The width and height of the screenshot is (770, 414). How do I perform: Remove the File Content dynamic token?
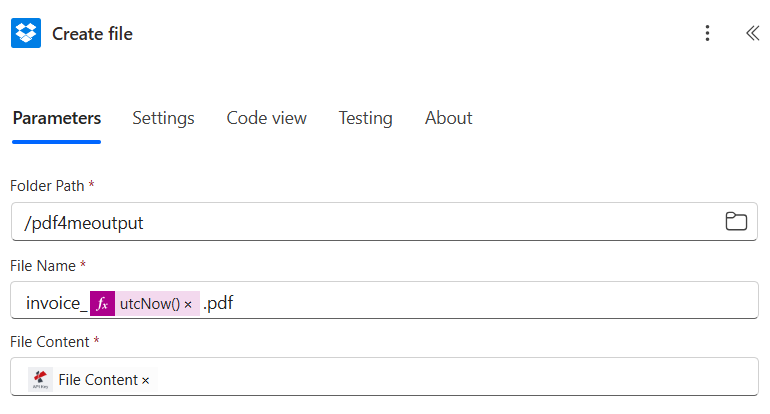click(x=146, y=380)
